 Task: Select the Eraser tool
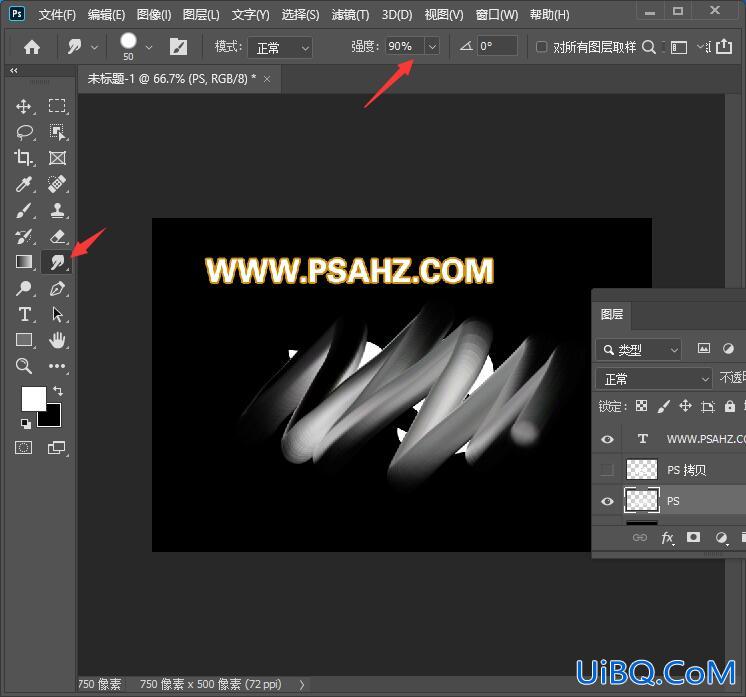pos(57,236)
